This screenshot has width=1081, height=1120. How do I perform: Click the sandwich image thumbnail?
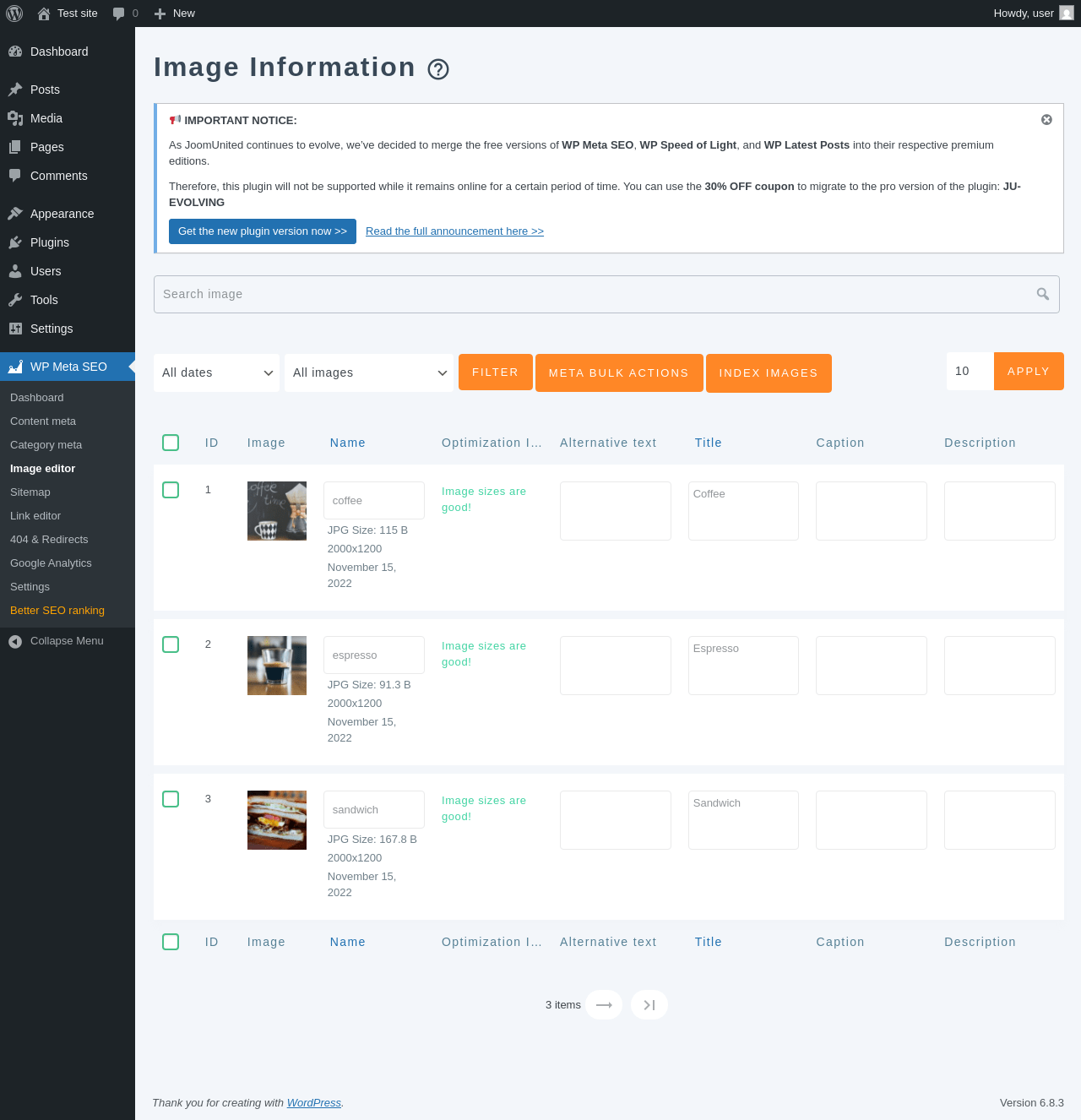click(277, 820)
